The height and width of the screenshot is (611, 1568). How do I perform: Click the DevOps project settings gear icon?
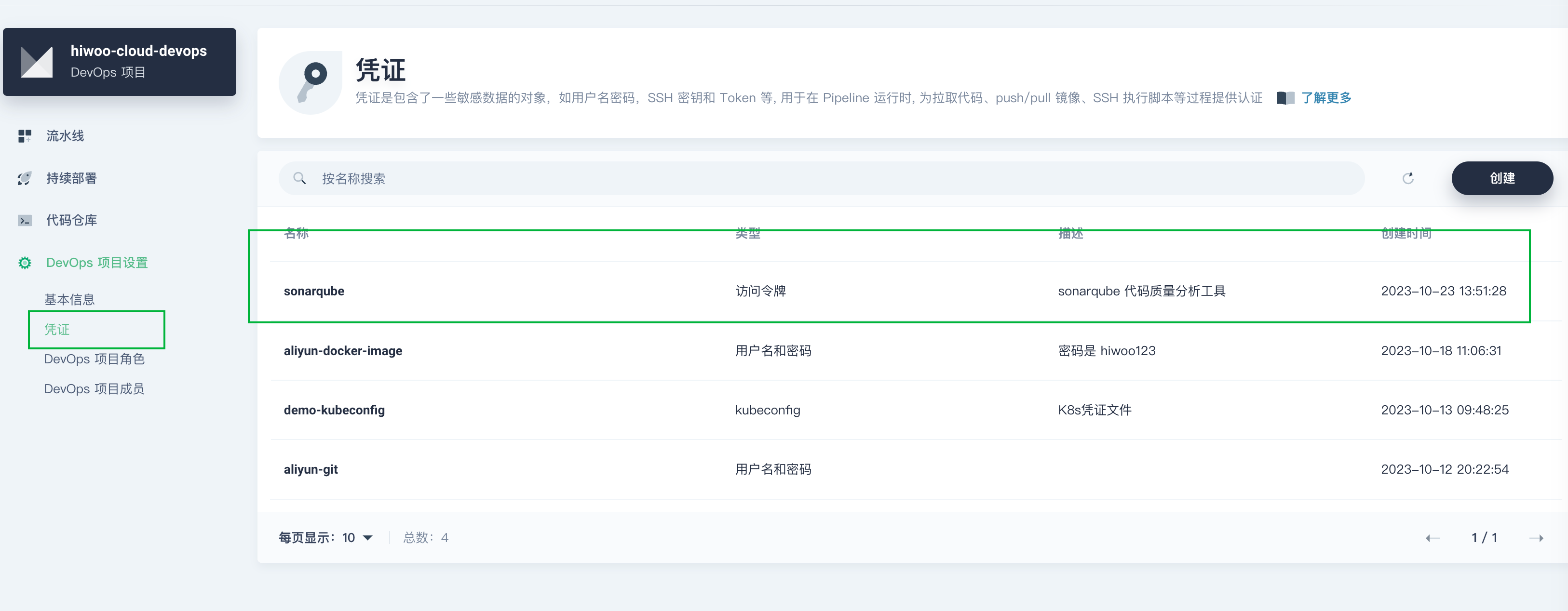point(24,263)
